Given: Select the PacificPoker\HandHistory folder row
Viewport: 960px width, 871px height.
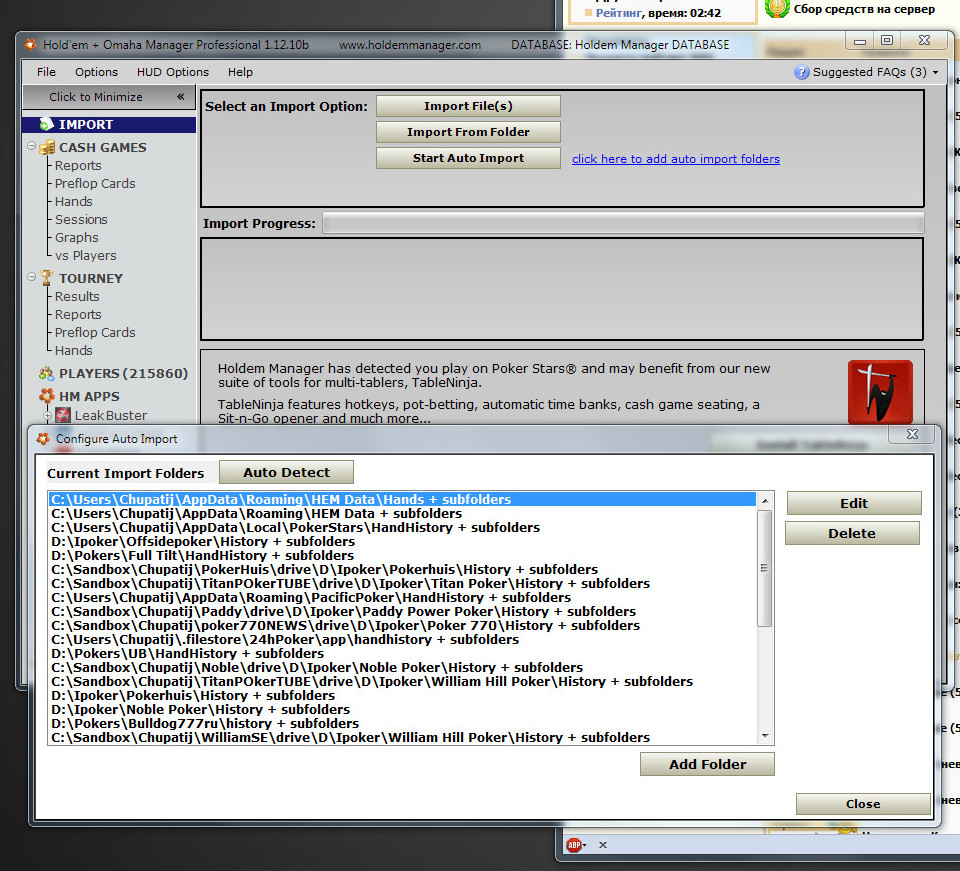Looking at the screenshot, I should [x=402, y=597].
